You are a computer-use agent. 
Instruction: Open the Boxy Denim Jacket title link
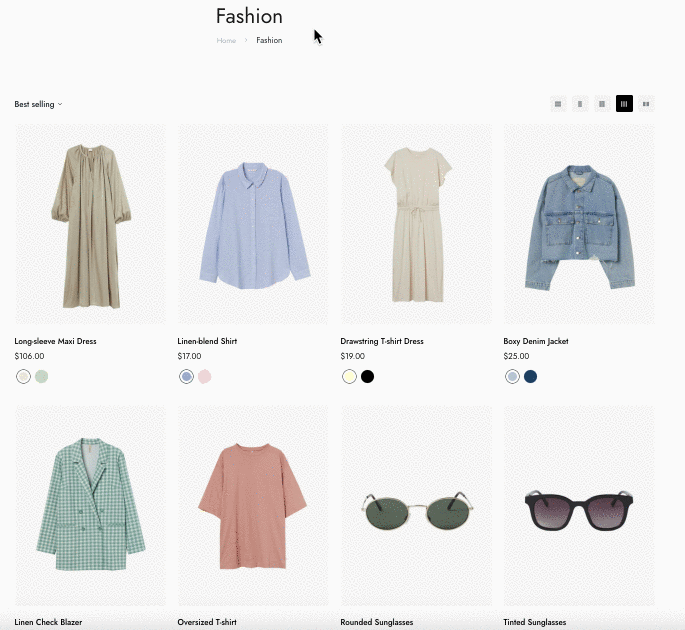(535, 341)
